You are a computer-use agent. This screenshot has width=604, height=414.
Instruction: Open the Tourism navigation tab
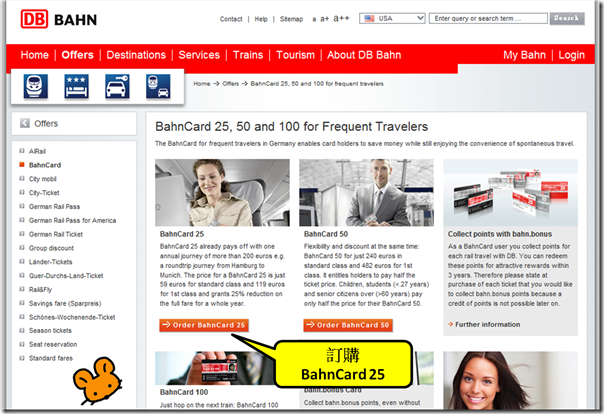point(295,55)
